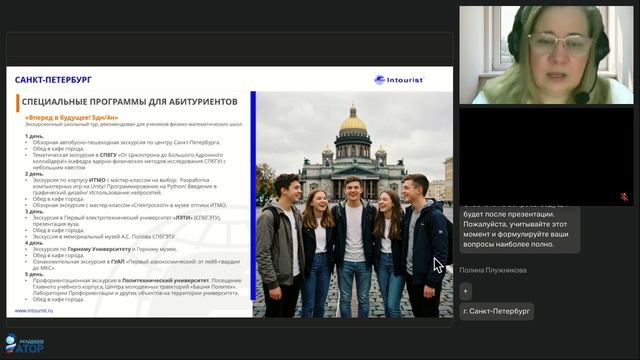Click the '1 день.' label
The height and width of the screenshot is (360, 640).
coord(35,136)
